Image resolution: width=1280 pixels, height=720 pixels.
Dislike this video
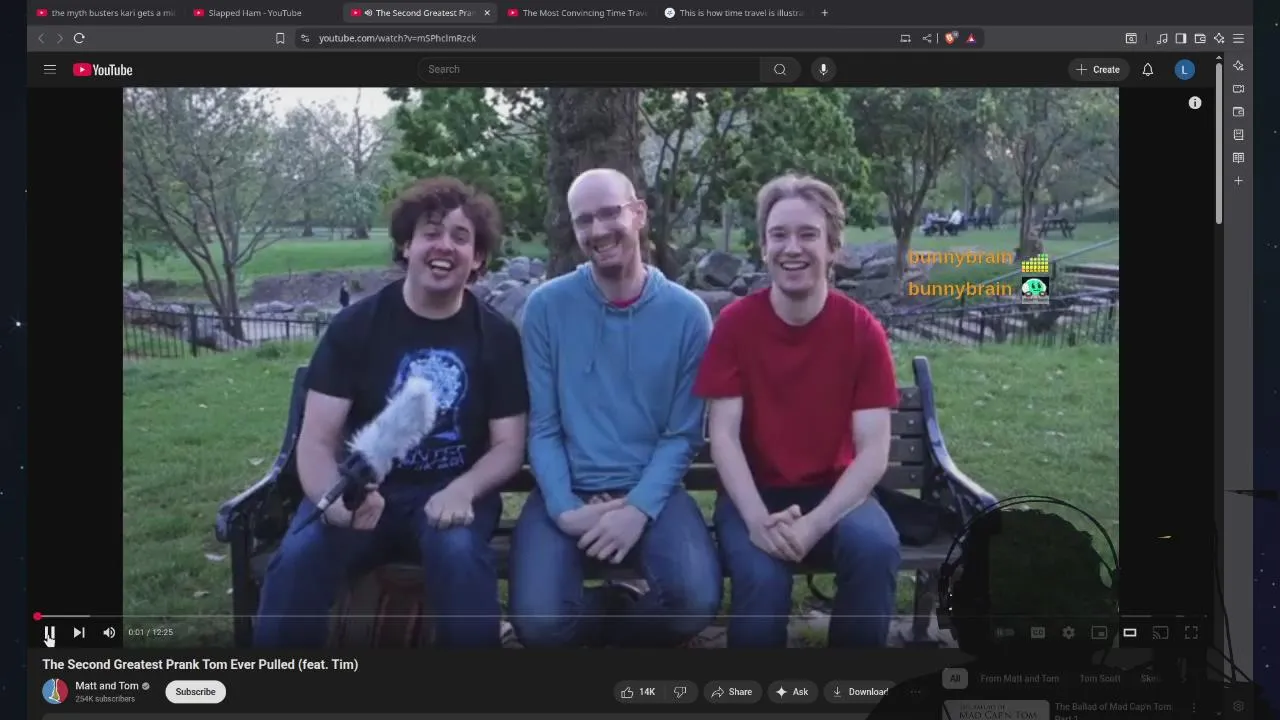point(680,692)
